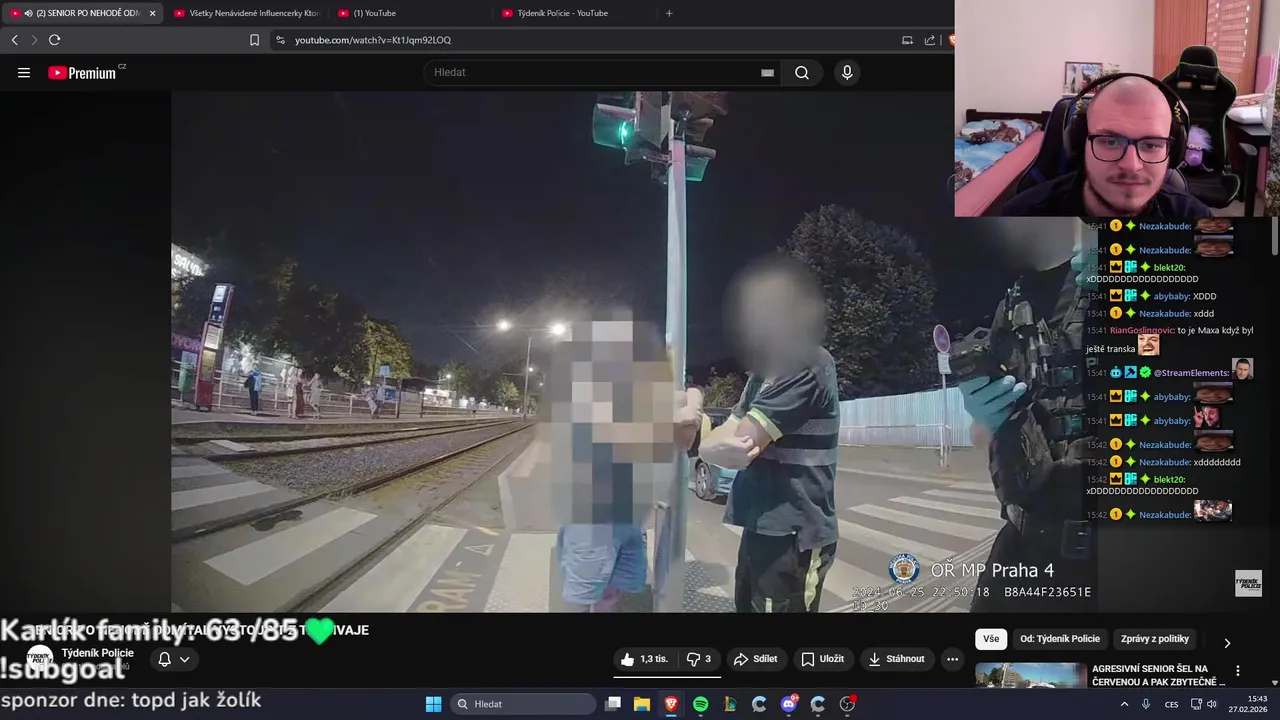Click RianGoslingovic username in chat

(1142, 330)
